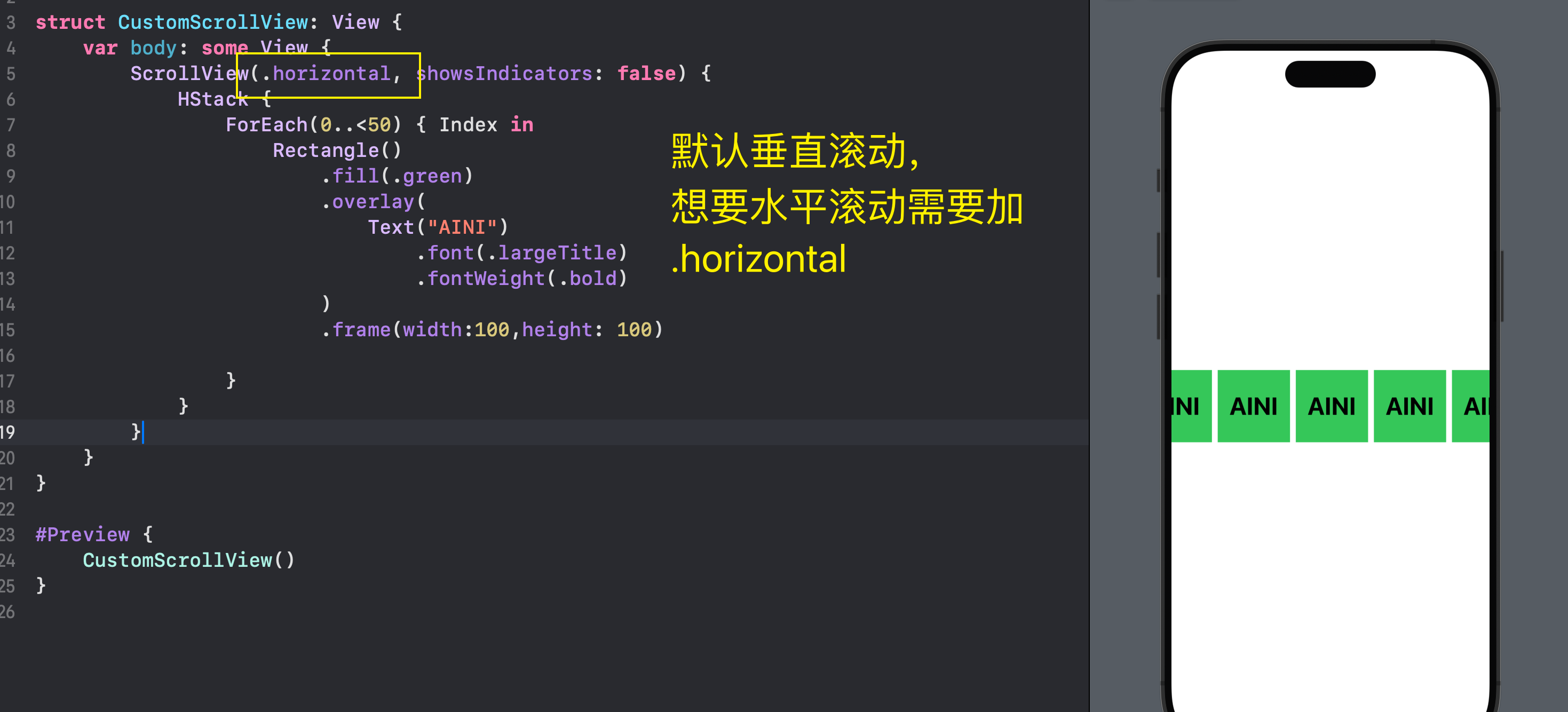The height and width of the screenshot is (712, 1568).
Task: Click line number 7 in the gutter
Action: tap(10, 125)
